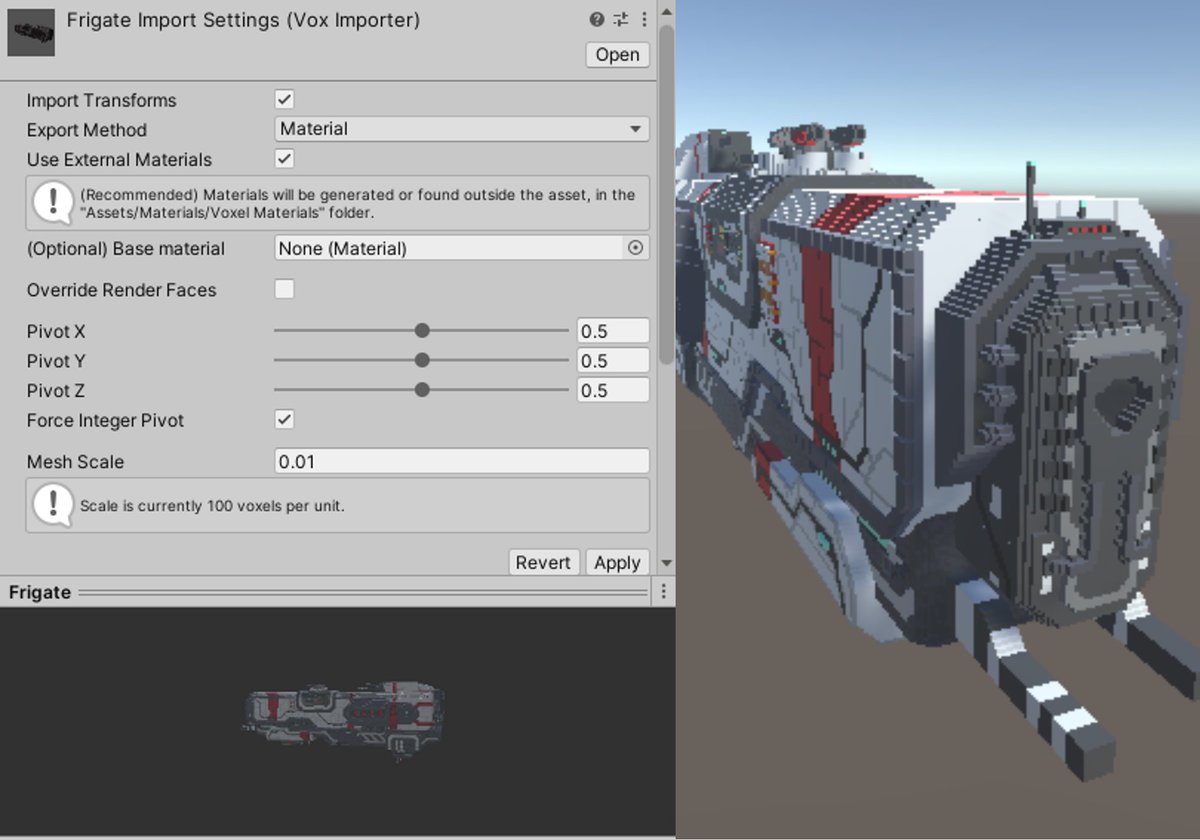This screenshot has height=840, width=1200.
Task: Click the Frigate preview header title
Action: (x=40, y=592)
